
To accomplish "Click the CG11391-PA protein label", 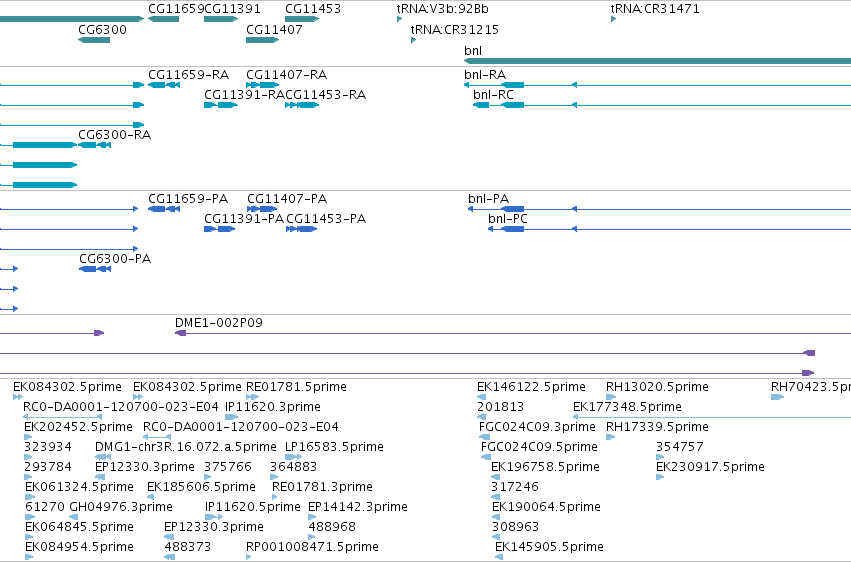I will point(244,219).
